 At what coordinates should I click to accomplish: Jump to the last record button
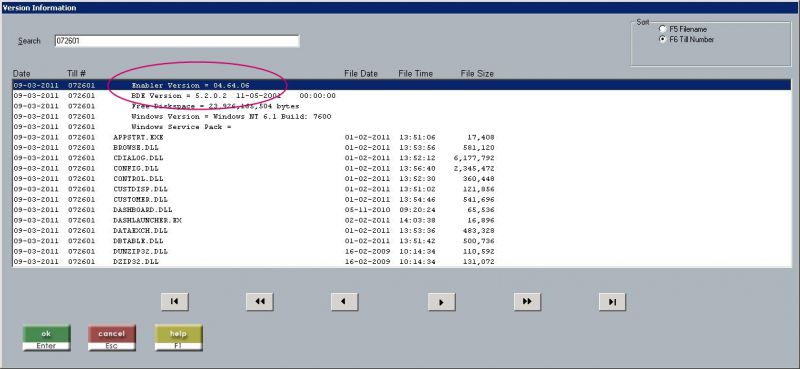pos(612,302)
